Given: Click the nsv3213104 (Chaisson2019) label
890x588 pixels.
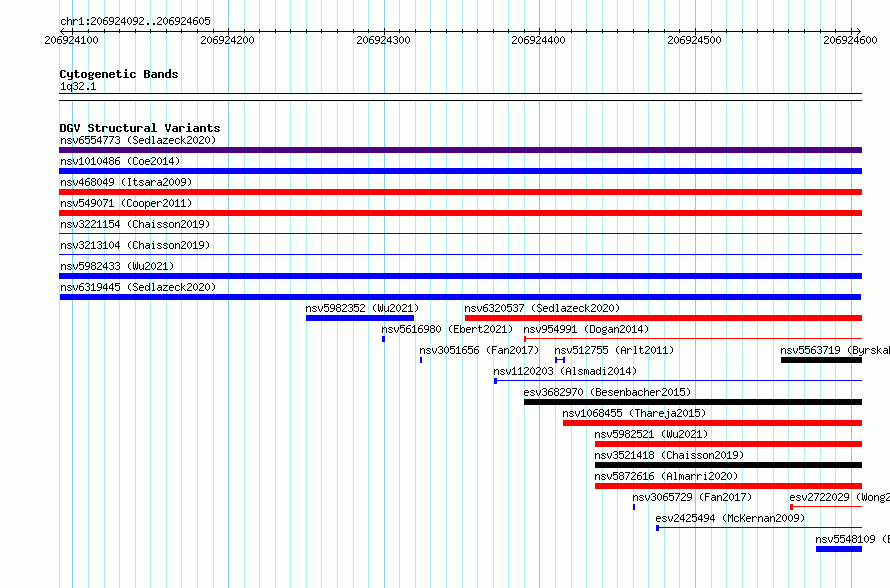Looking at the screenshot, I should coord(135,245).
